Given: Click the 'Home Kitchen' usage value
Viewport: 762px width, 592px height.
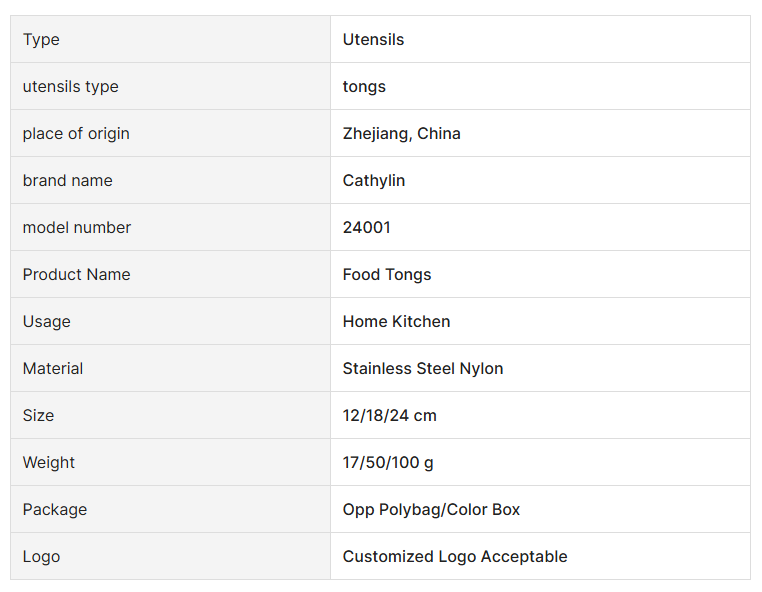Looking at the screenshot, I should (396, 322).
